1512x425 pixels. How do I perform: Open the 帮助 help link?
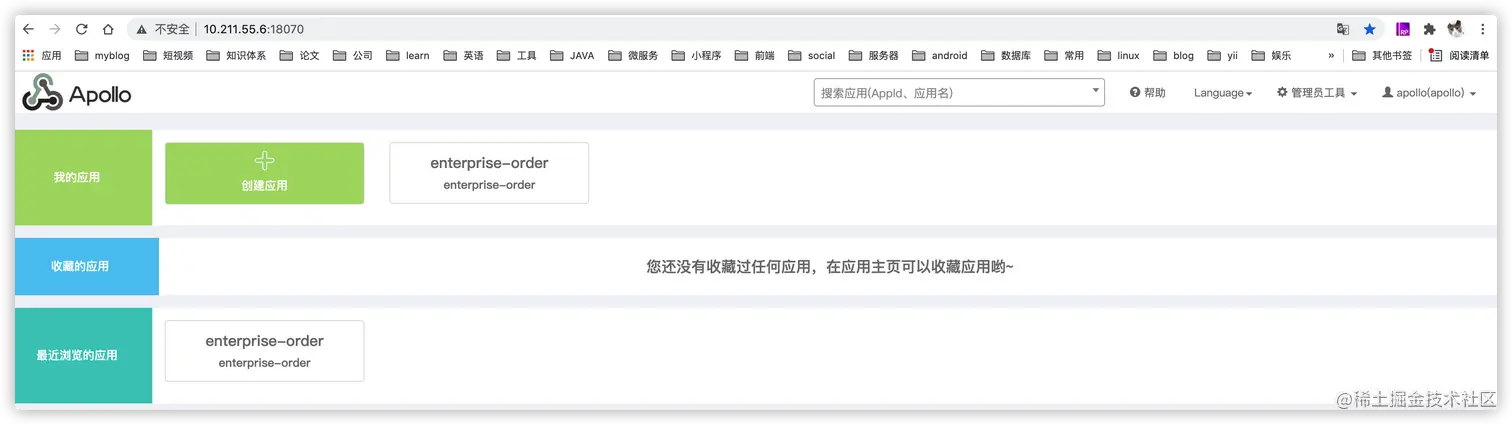(x=1148, y=93)
